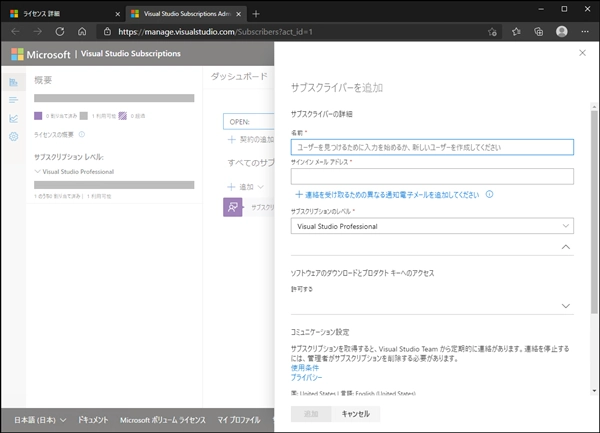600x433 pixels.
Task: Click the Visual Studio Subscriptions header title
Action: pos(130,54)
